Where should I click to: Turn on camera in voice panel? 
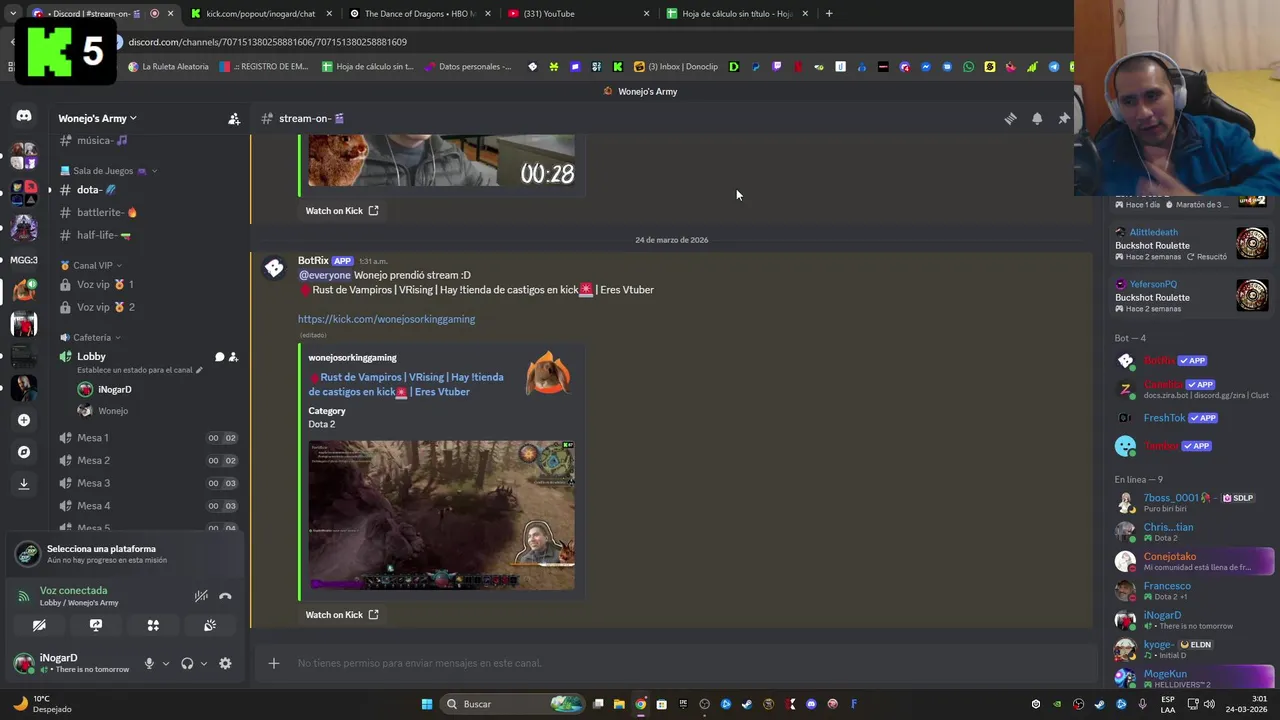[39, 625]
